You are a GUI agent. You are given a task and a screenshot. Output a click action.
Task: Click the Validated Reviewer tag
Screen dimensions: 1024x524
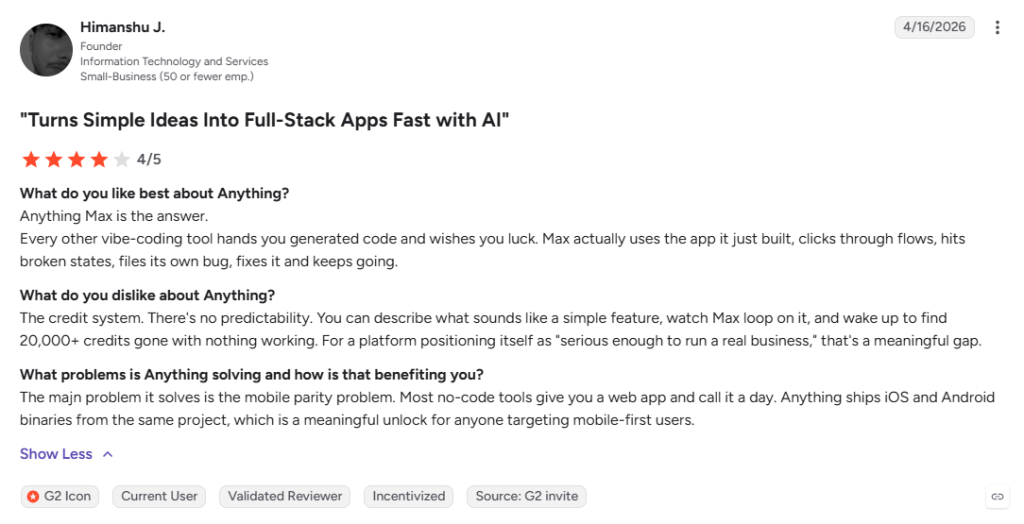(x=285, y=497)
